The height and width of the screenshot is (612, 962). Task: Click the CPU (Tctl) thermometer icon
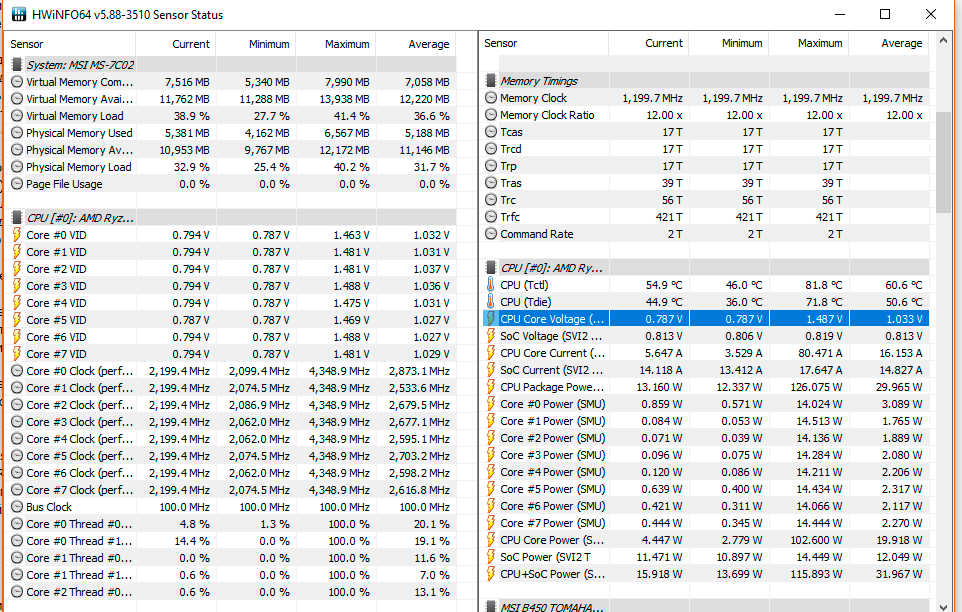[490, 285]
